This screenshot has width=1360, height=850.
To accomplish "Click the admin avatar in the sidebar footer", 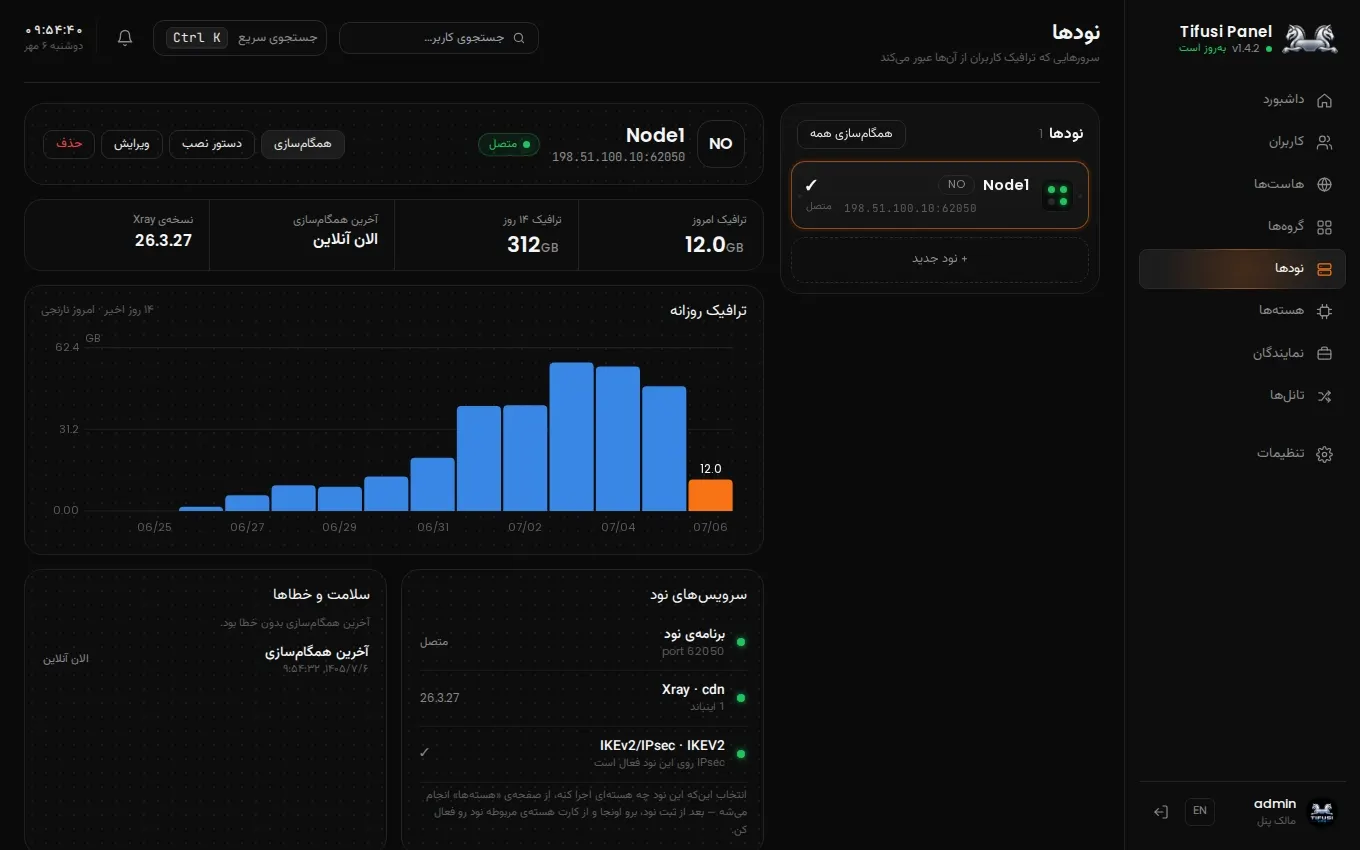I will point(1322,812).
